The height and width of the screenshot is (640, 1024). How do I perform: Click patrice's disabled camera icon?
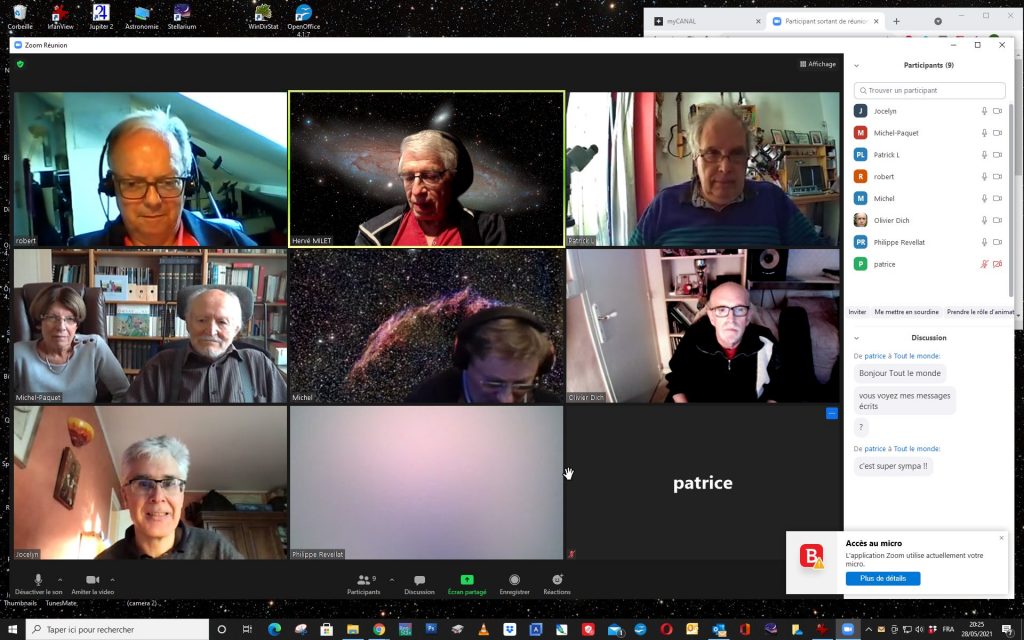(x=997, y=264)
